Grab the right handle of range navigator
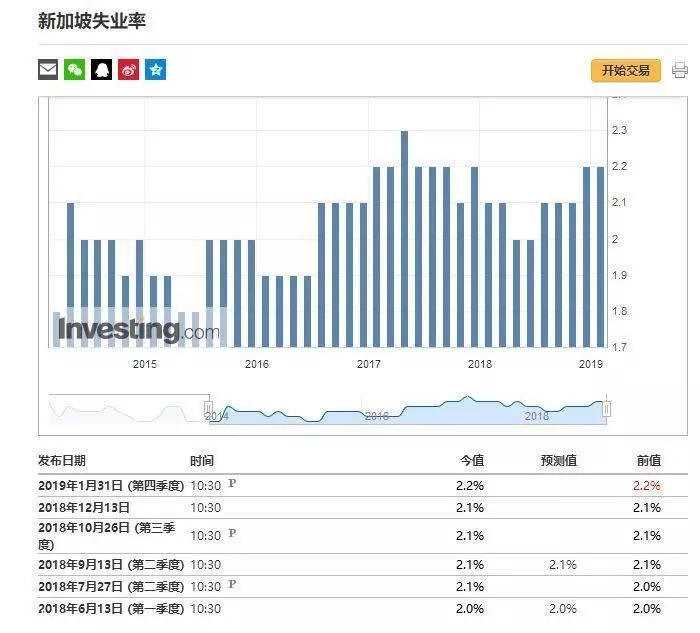Screen dimensions: 700x633 pyautogui.click(x=606, y=408)
